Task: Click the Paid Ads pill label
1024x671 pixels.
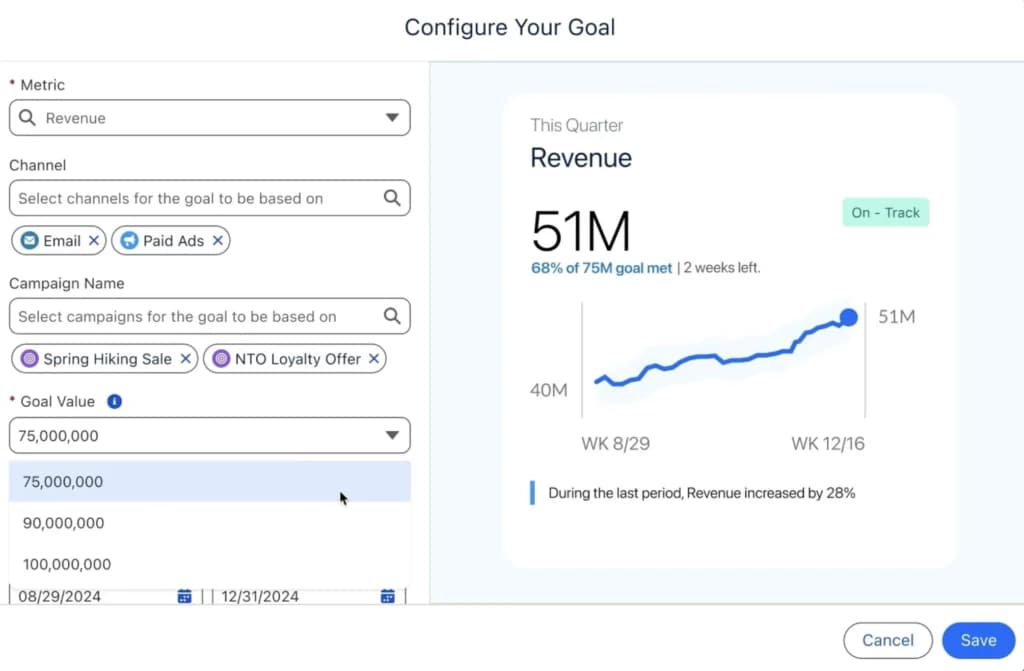Action: coord(173,240)
